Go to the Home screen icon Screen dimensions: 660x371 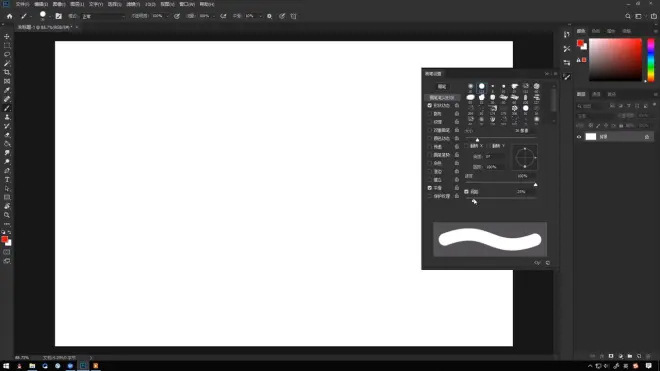coord(10,16)
